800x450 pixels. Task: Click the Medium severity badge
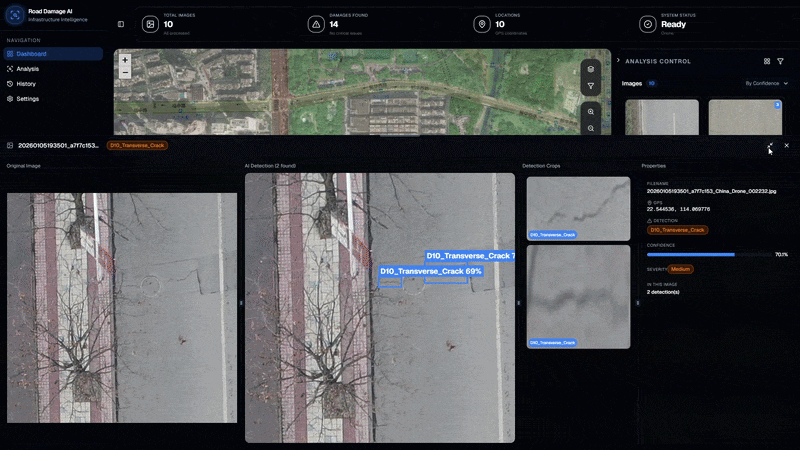[681, 269]
